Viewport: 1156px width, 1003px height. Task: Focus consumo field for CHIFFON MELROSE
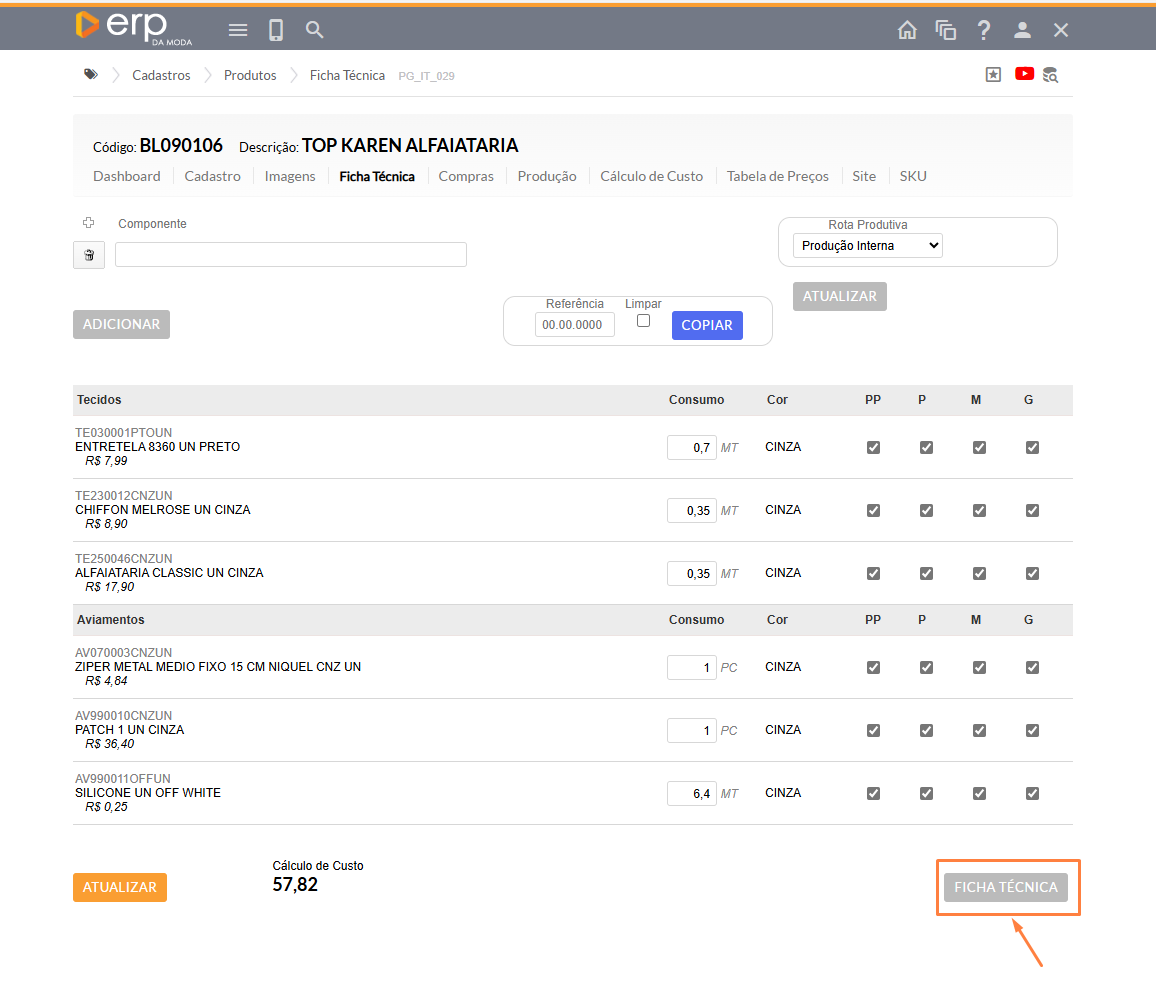click(x=691, y=510)
